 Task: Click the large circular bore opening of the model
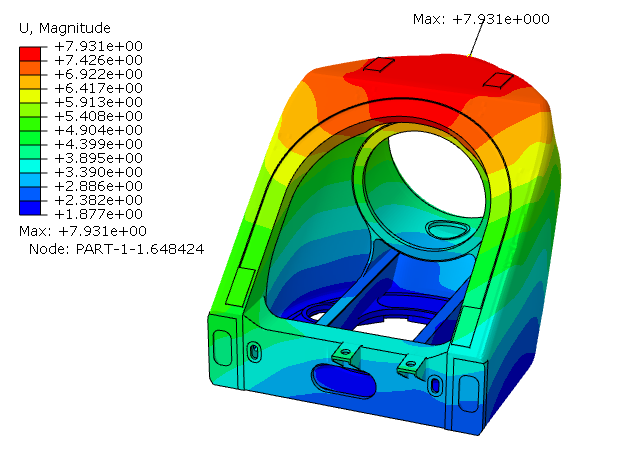435,174
